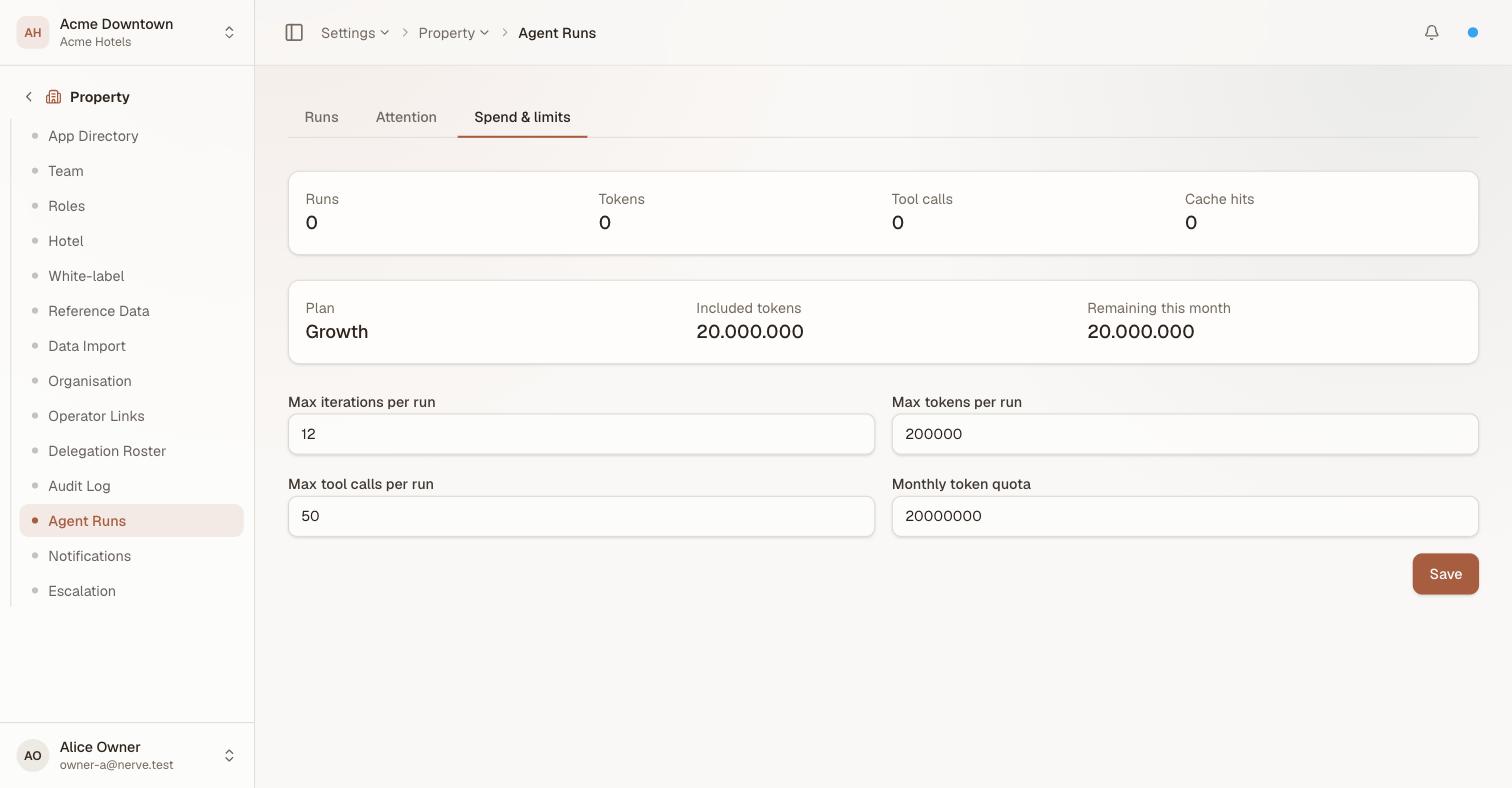
Task: Click the AO user avatar
Action: 33,755
